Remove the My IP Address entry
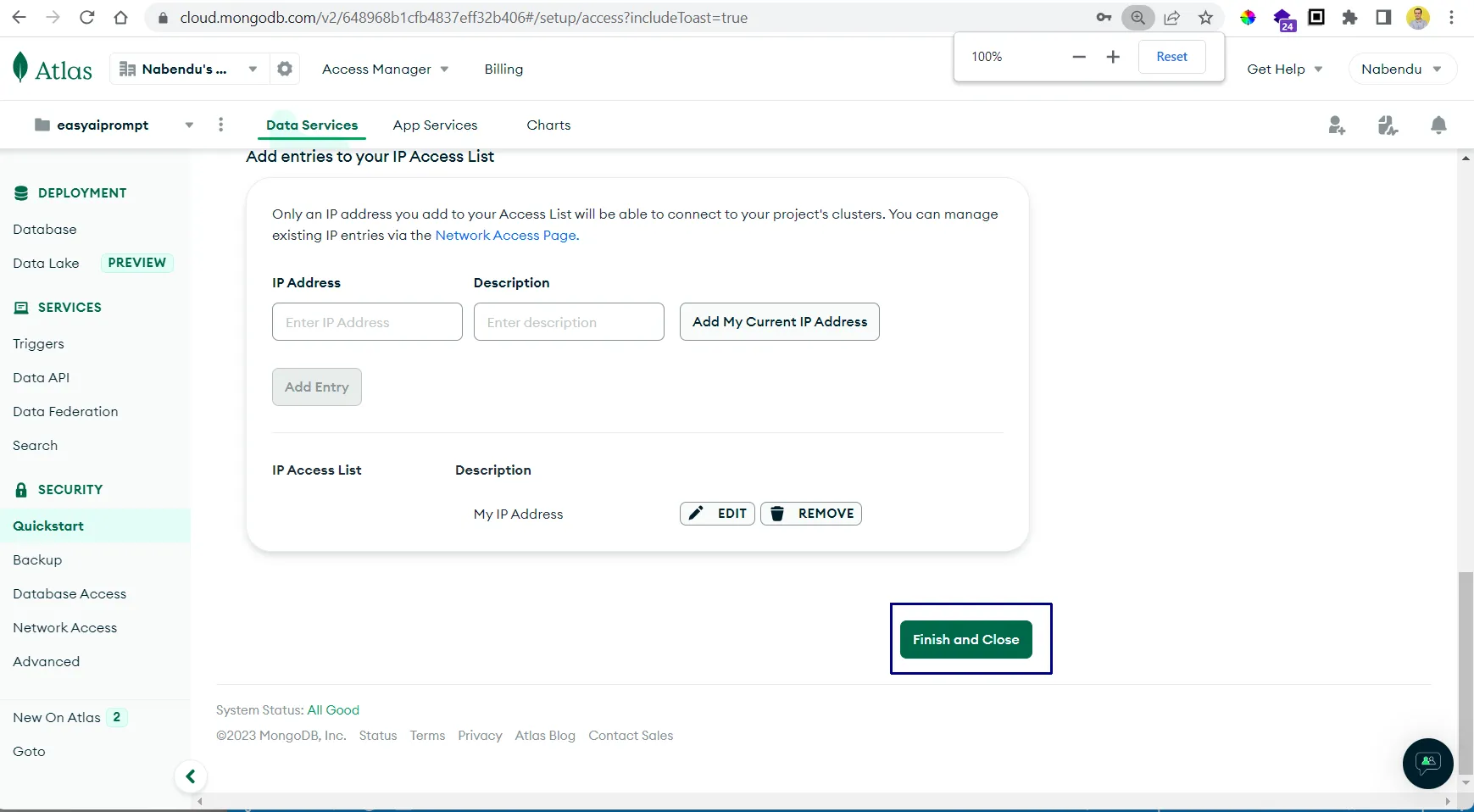This screenshot has width=1474, height=812. point(811,514)
